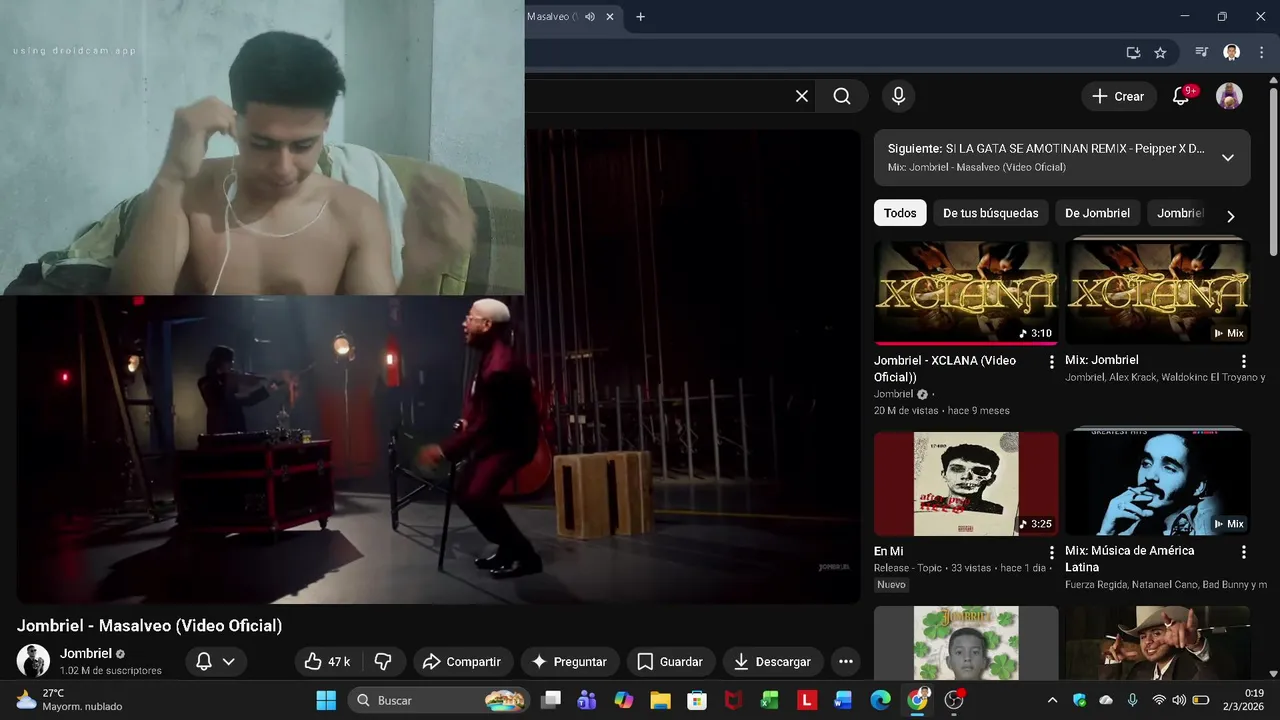Select the Todos filter chip
This screenshot has width=1280, height=720.
(x=900, y=213)
